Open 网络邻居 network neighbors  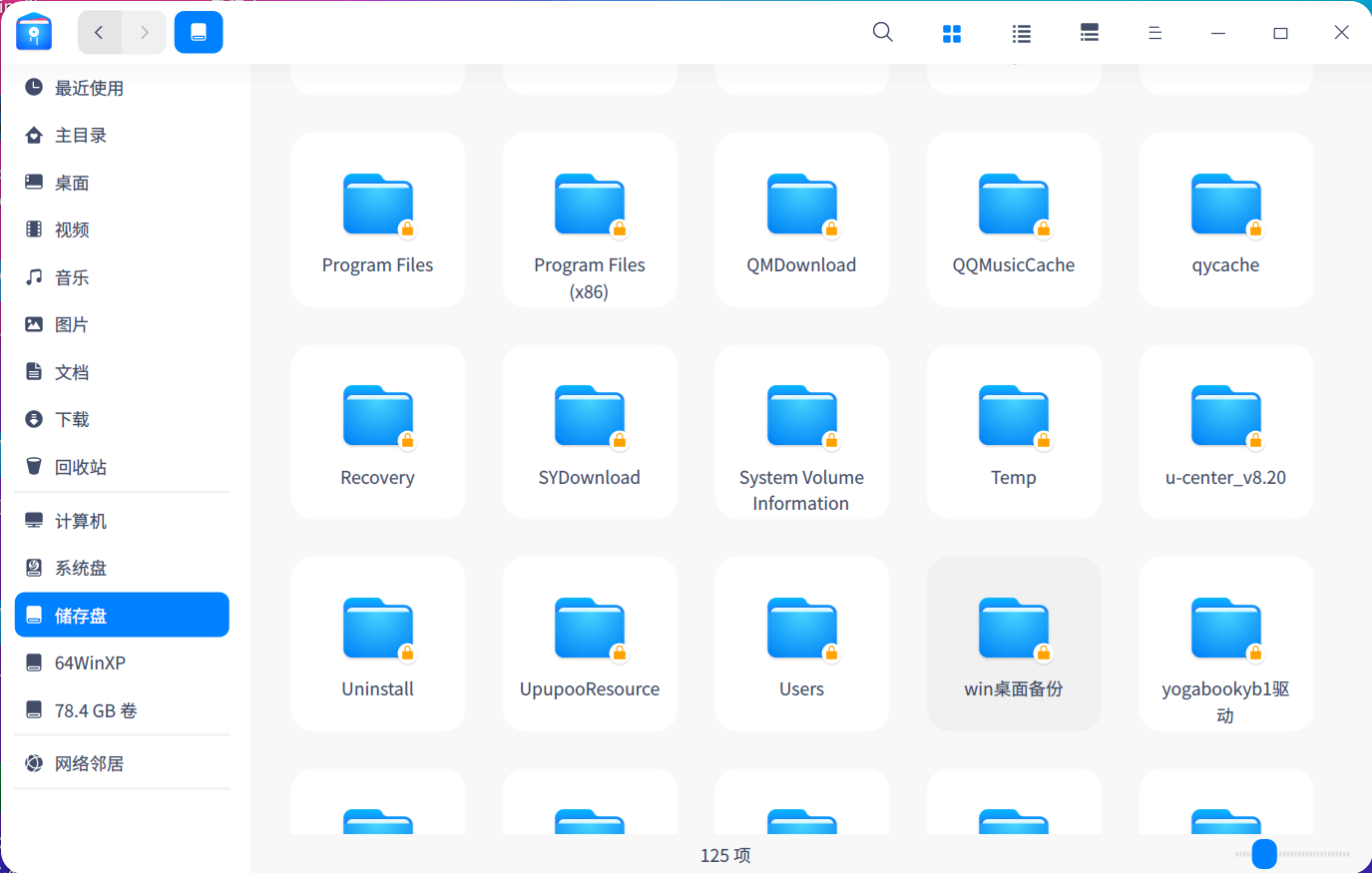(x=89, y=764)
